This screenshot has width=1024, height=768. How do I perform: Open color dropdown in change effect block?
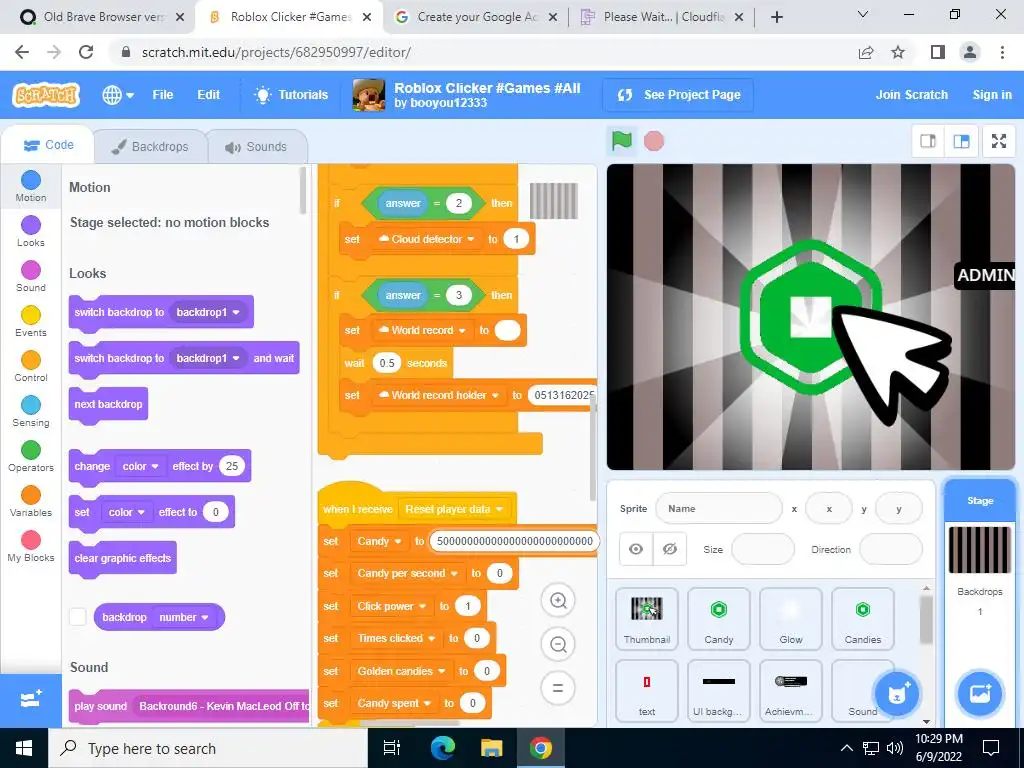(x=140, y=466)
